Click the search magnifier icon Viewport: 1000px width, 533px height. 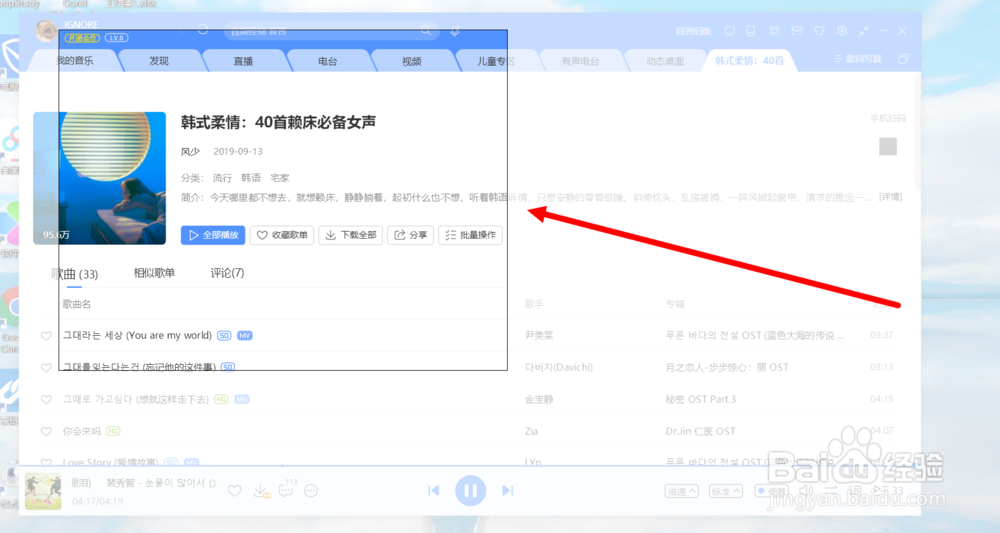click(x=426, y=31)
